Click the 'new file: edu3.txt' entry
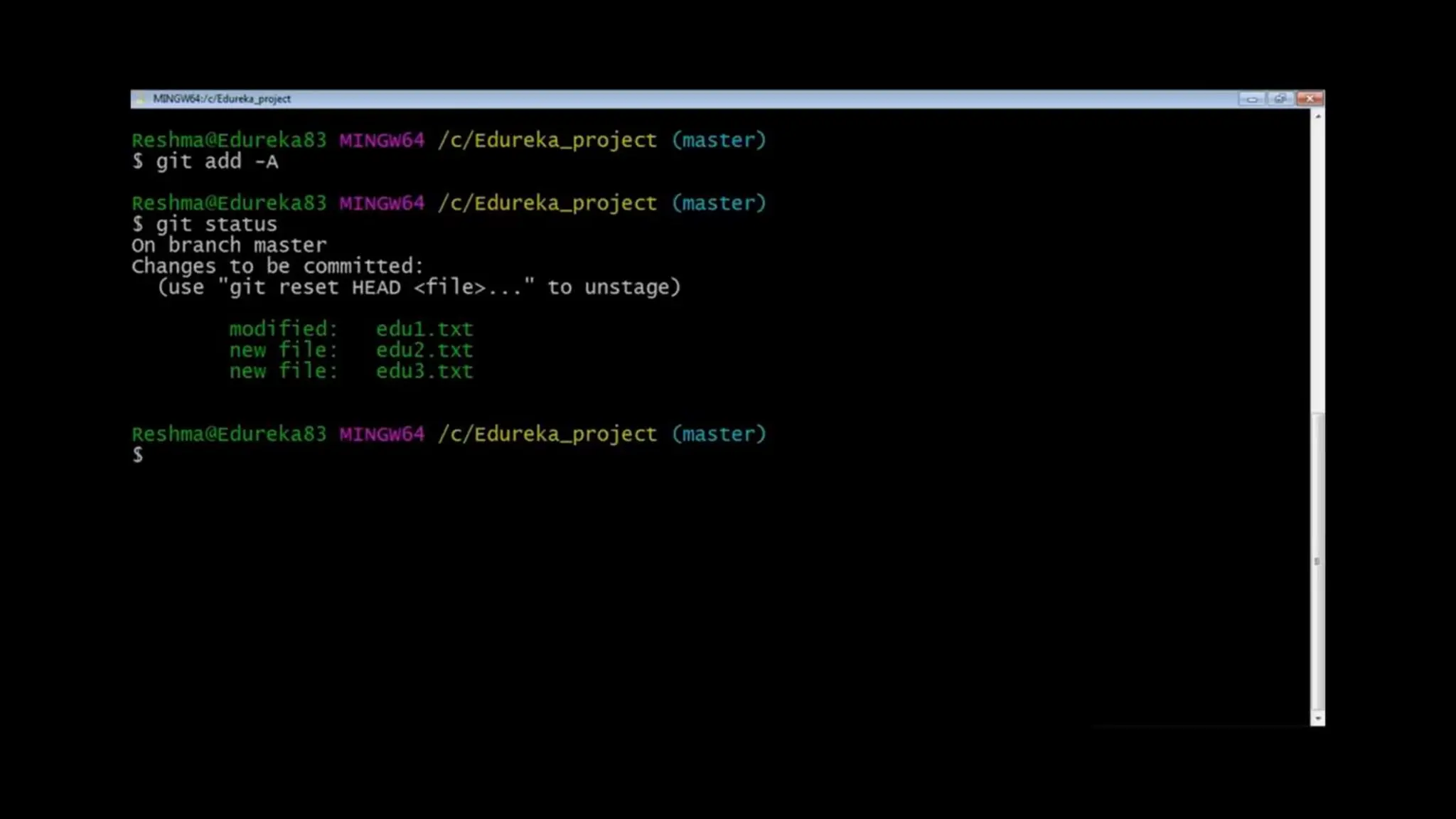 click(350, 371)
